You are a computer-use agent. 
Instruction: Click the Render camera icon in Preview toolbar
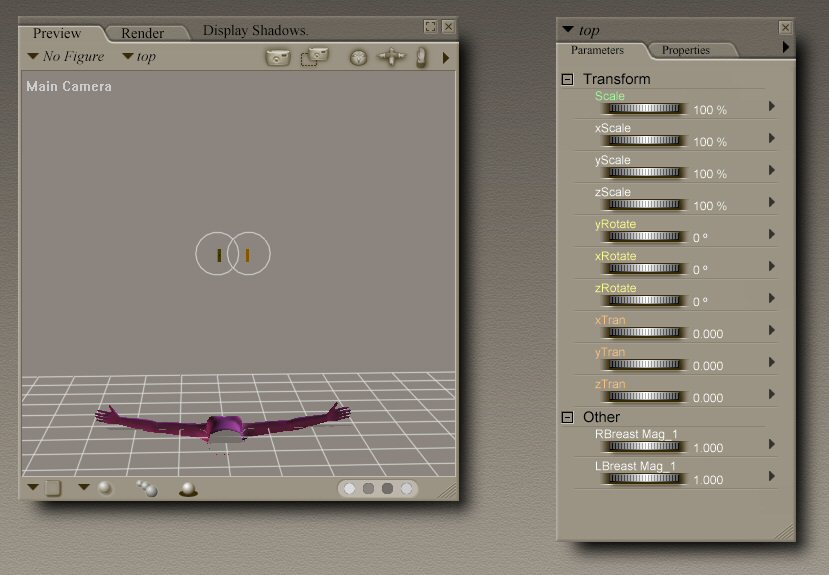point(277,57)
